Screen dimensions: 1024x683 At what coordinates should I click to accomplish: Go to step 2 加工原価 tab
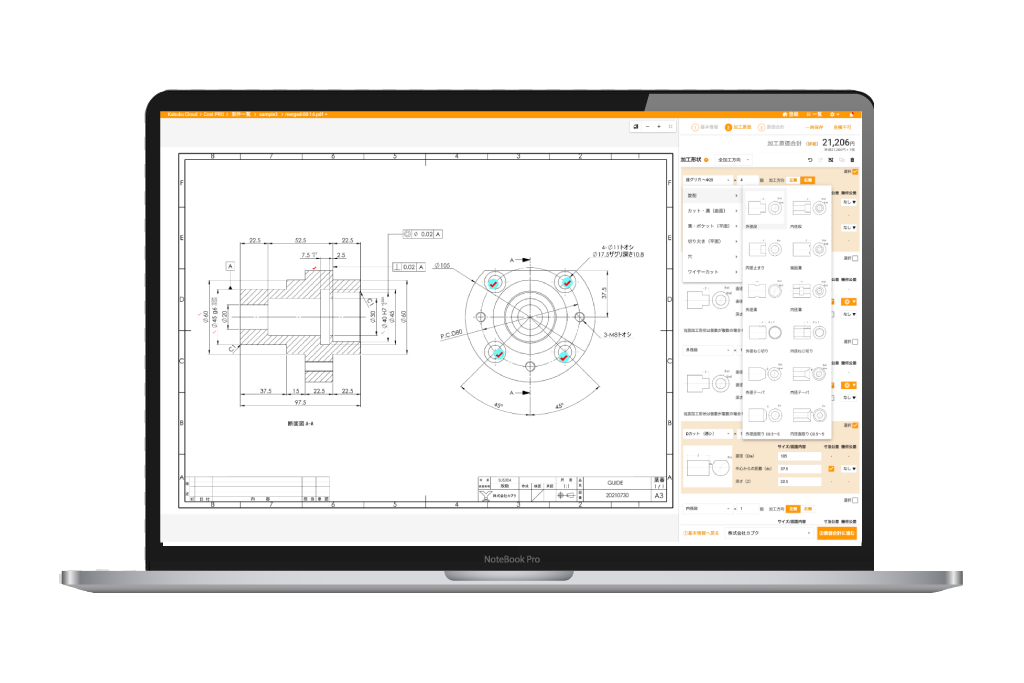tap(738, 127)
